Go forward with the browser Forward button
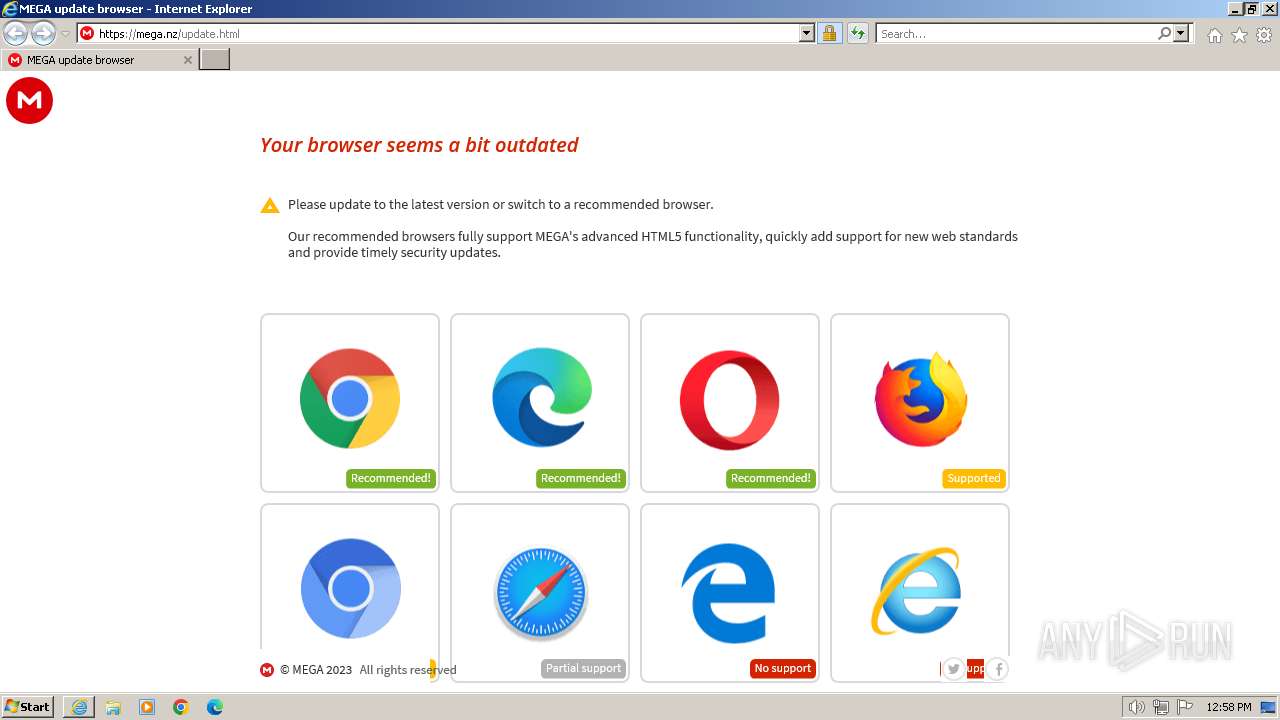The height and width of the screenshot is (720, 1280). 43,33
